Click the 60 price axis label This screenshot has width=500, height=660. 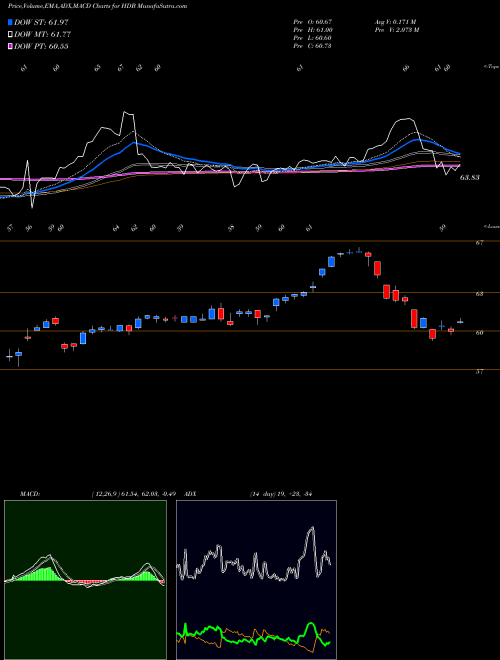[x=479, y=333]
